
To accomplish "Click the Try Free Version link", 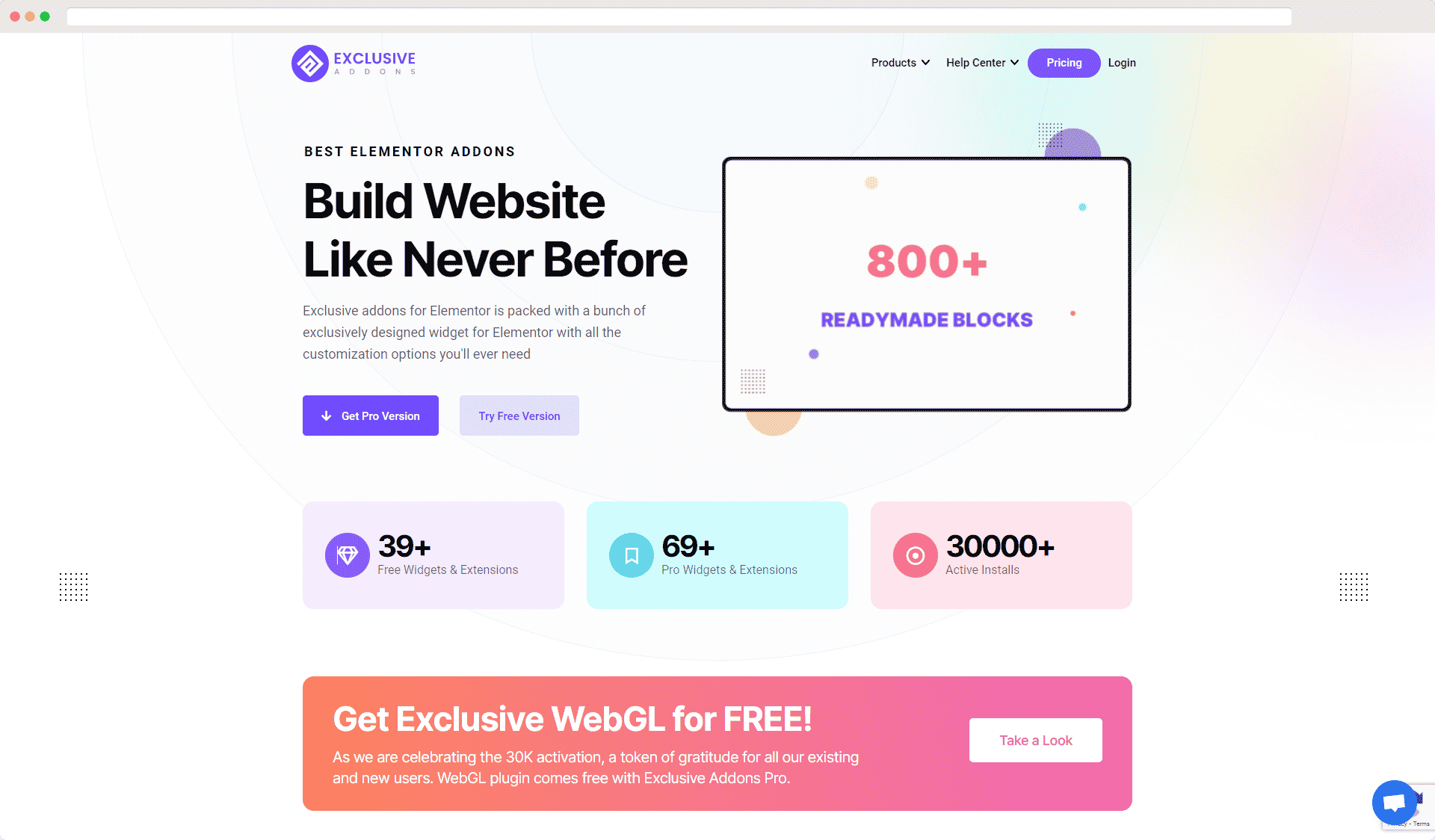I will click(x=519, y=415).
